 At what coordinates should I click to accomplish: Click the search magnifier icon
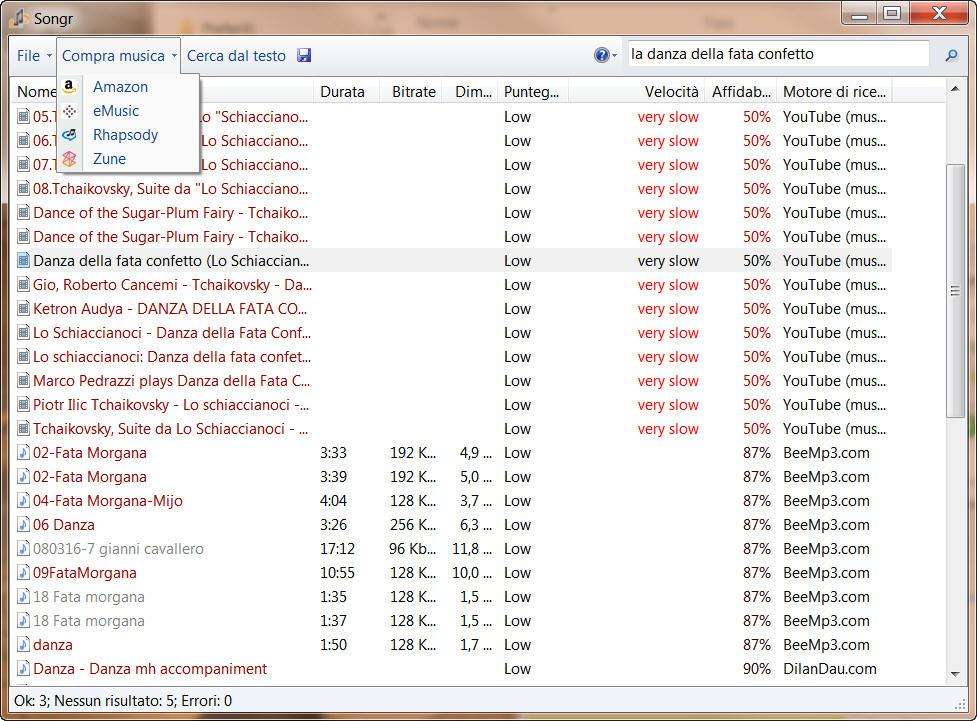[951, 55]
